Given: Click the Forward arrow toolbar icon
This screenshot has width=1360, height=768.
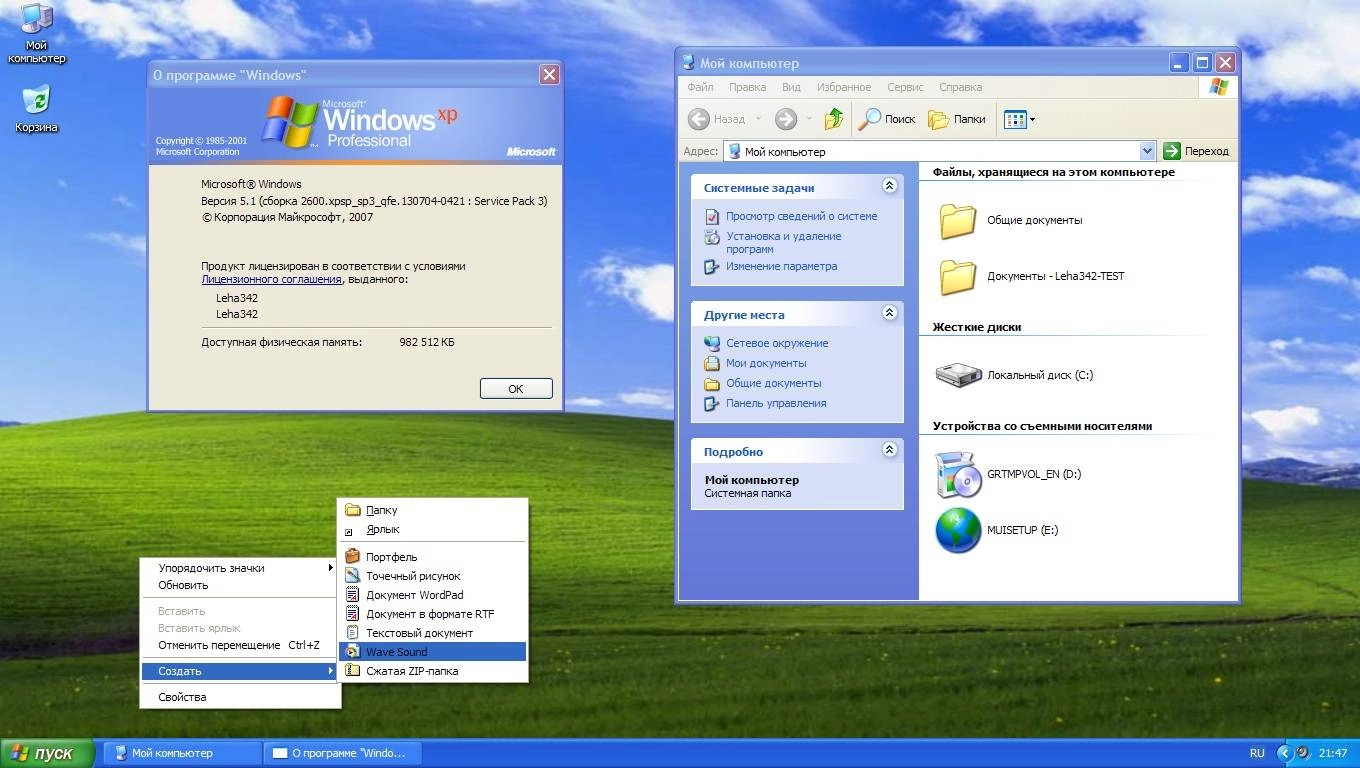Looking at the screenshot, I should point(786,119).
